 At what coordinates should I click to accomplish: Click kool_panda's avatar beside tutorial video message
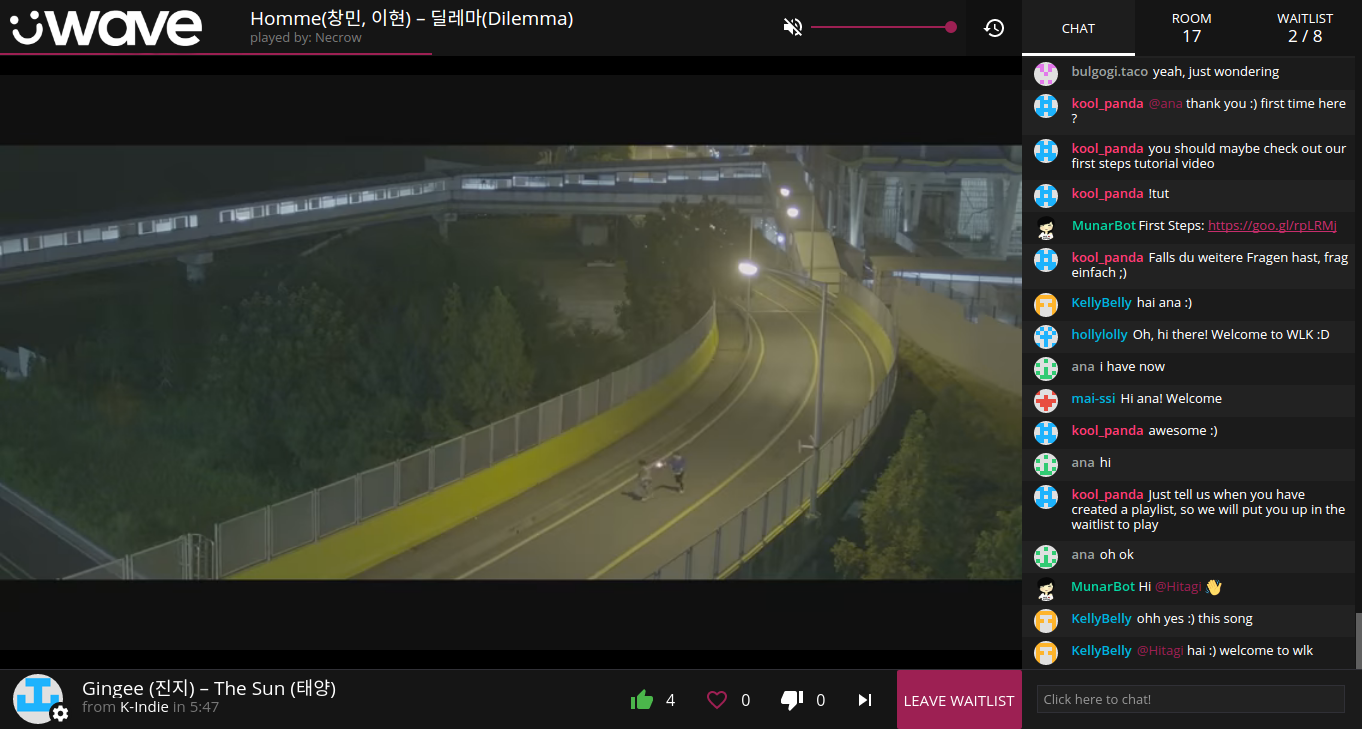pos(1046,150)
